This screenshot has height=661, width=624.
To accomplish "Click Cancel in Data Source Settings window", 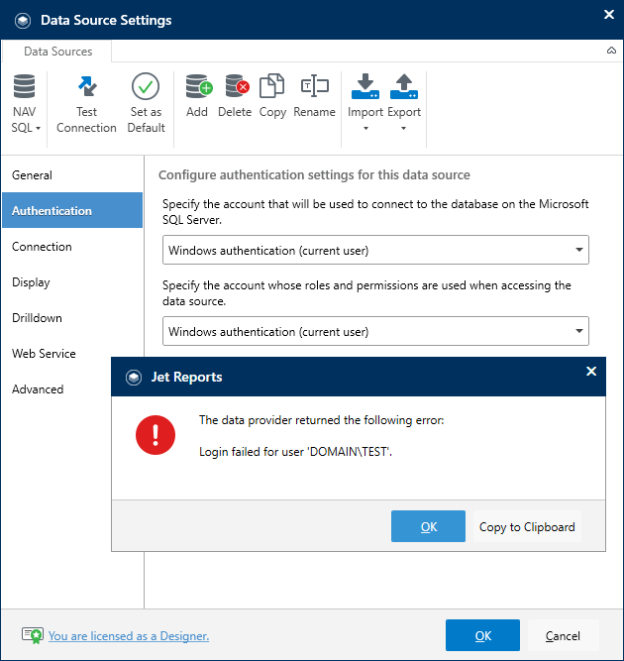I will (563, 635).
